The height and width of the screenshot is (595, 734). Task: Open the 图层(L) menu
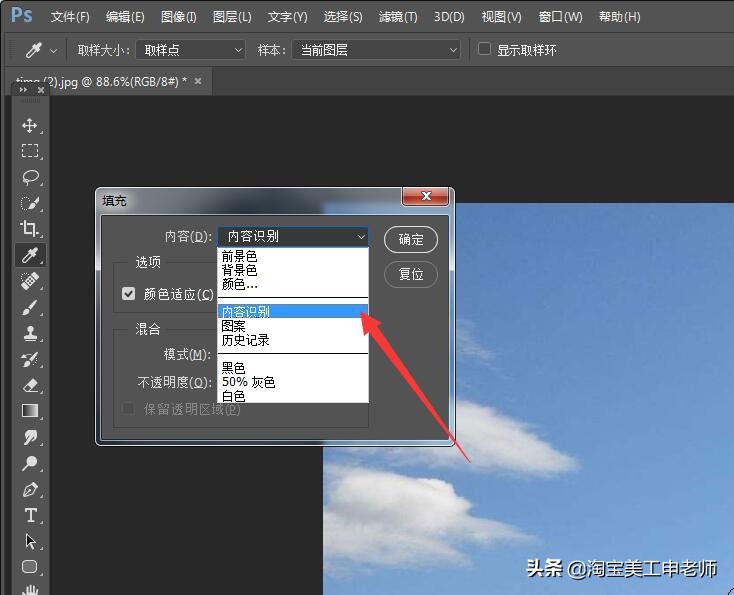pyautogui.click(x=232, y=17)
